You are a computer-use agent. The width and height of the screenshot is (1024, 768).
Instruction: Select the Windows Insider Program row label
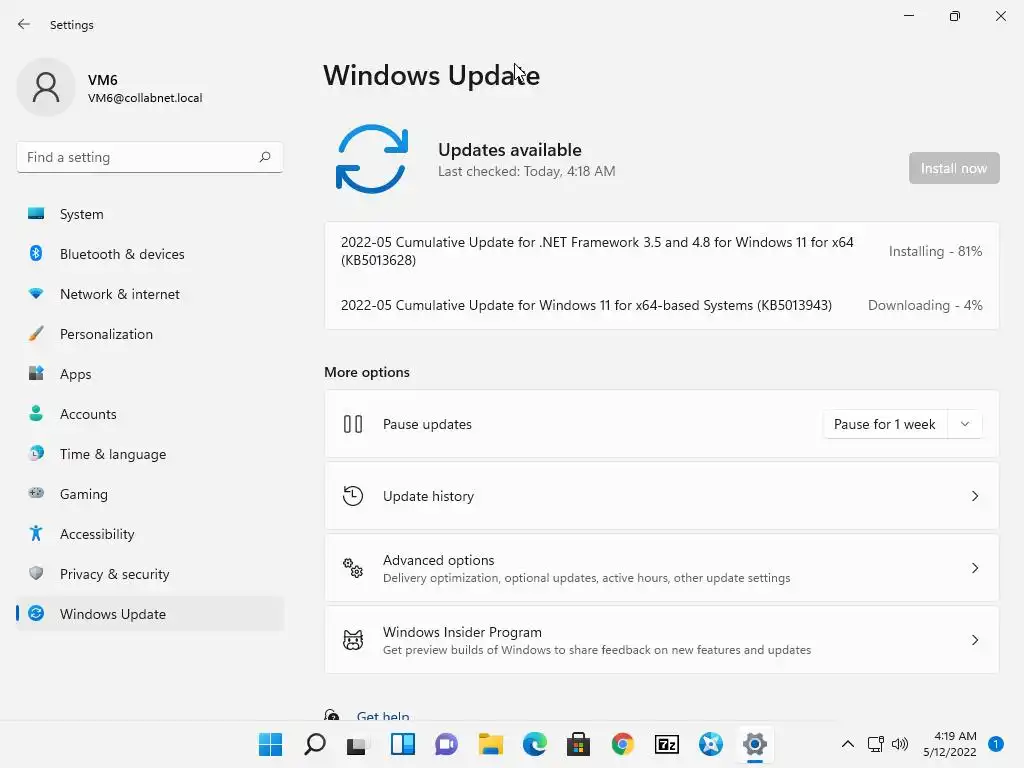462,632
